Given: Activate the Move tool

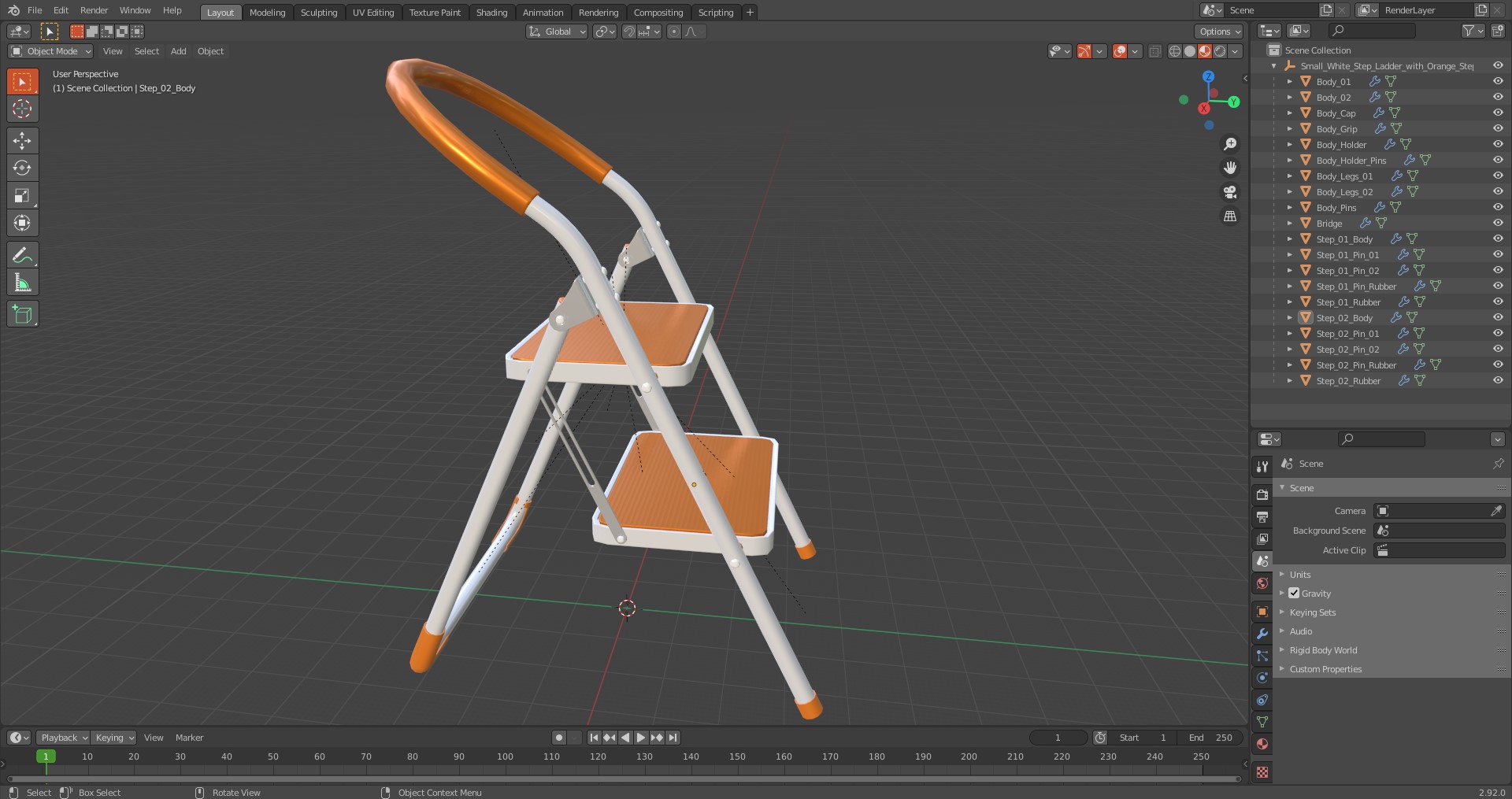Looking at the screenshot, I should point(22,140).
